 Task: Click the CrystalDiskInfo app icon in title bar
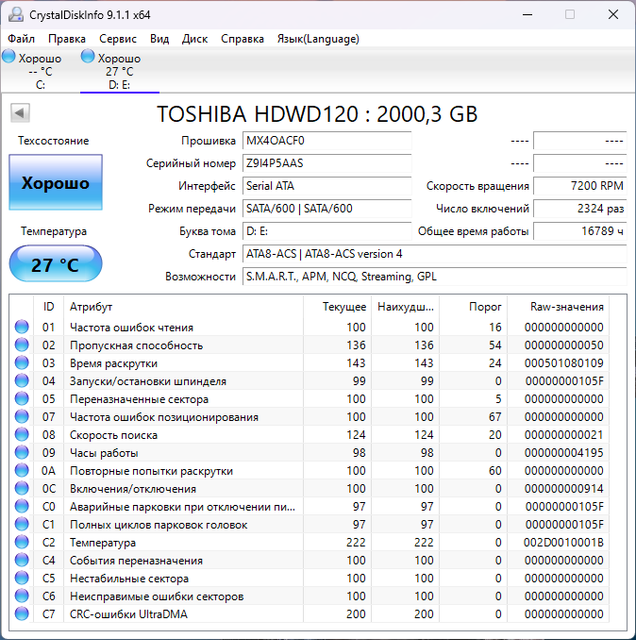[x=16, y=15]
